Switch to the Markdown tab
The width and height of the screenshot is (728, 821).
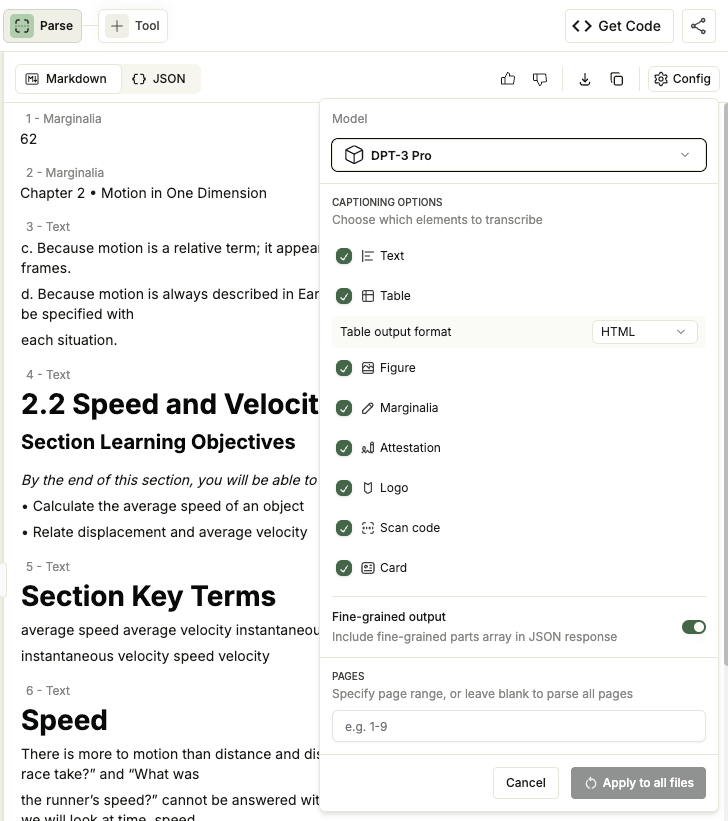click(x=68, y=79)
